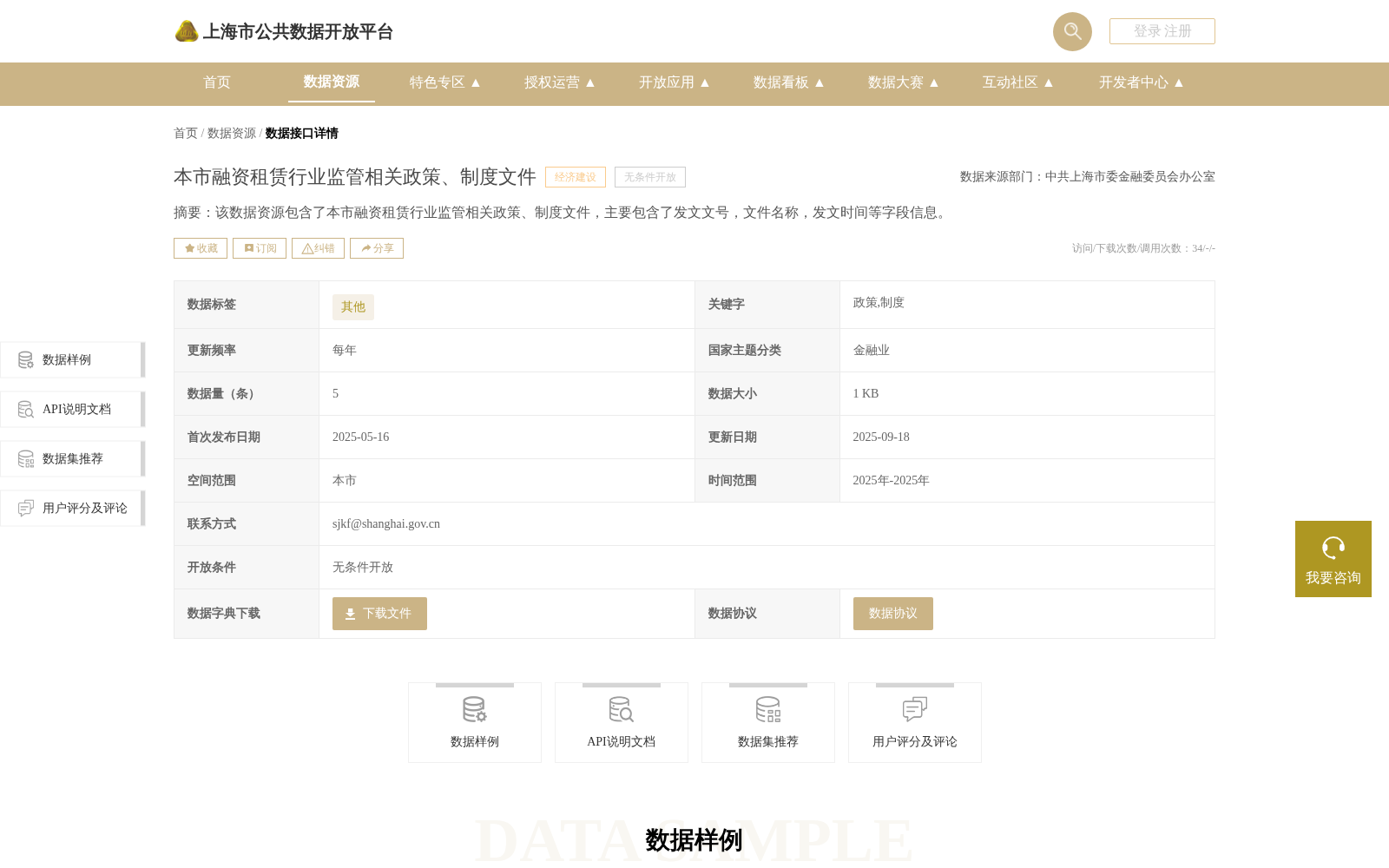Click sidebar 数据样例 database icon
The image size is (1389, 868).
(26, 359)
